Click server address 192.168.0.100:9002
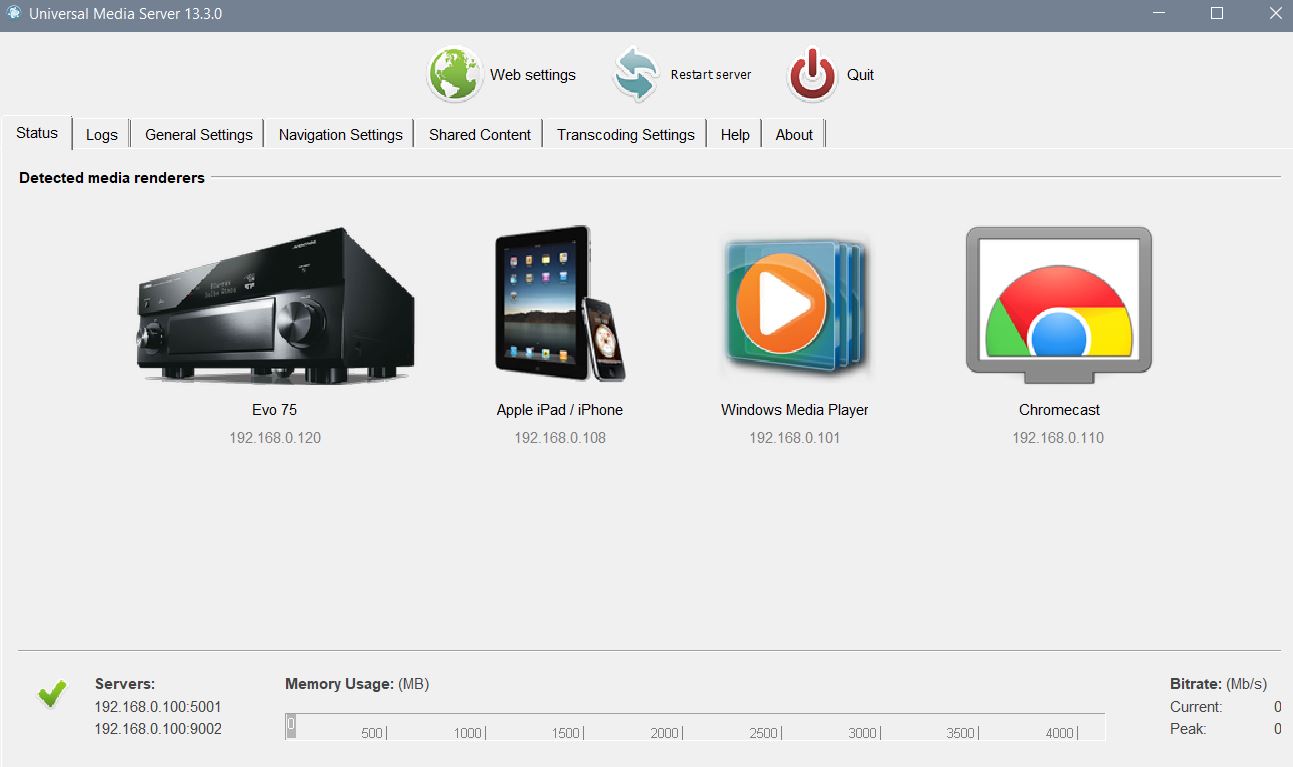The image size is (1293, 767). (x=158, y=729)
